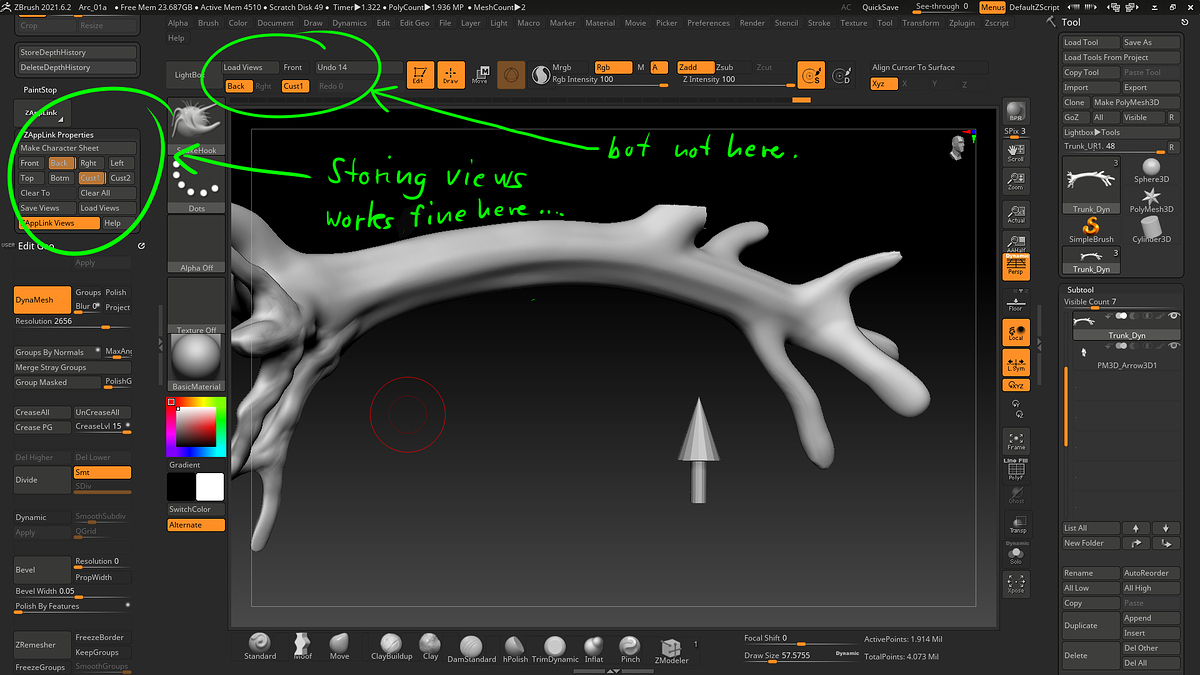Activate the Draw mode icon
Image resolution: width=1200 pixels, height=675 pixels.
[450, 75]
